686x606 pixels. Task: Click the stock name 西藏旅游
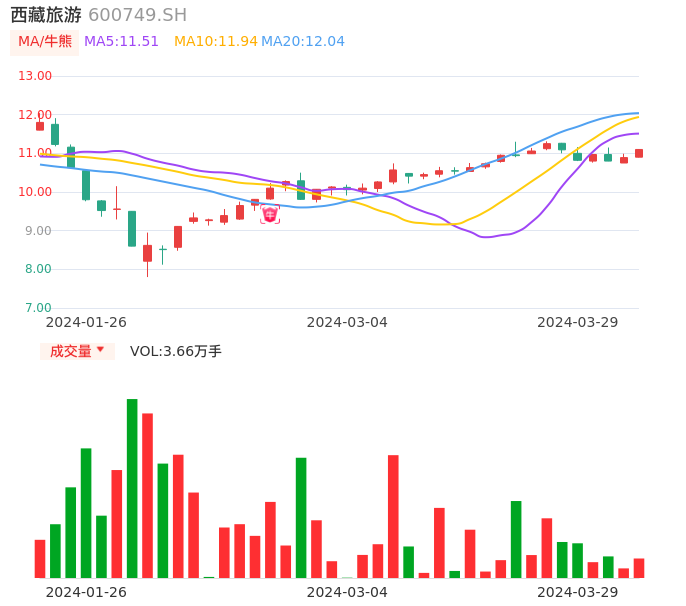[46, 15]
